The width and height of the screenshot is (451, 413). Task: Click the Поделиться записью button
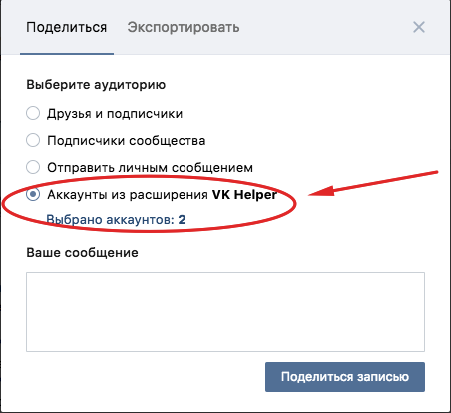[x=345, y=377]
